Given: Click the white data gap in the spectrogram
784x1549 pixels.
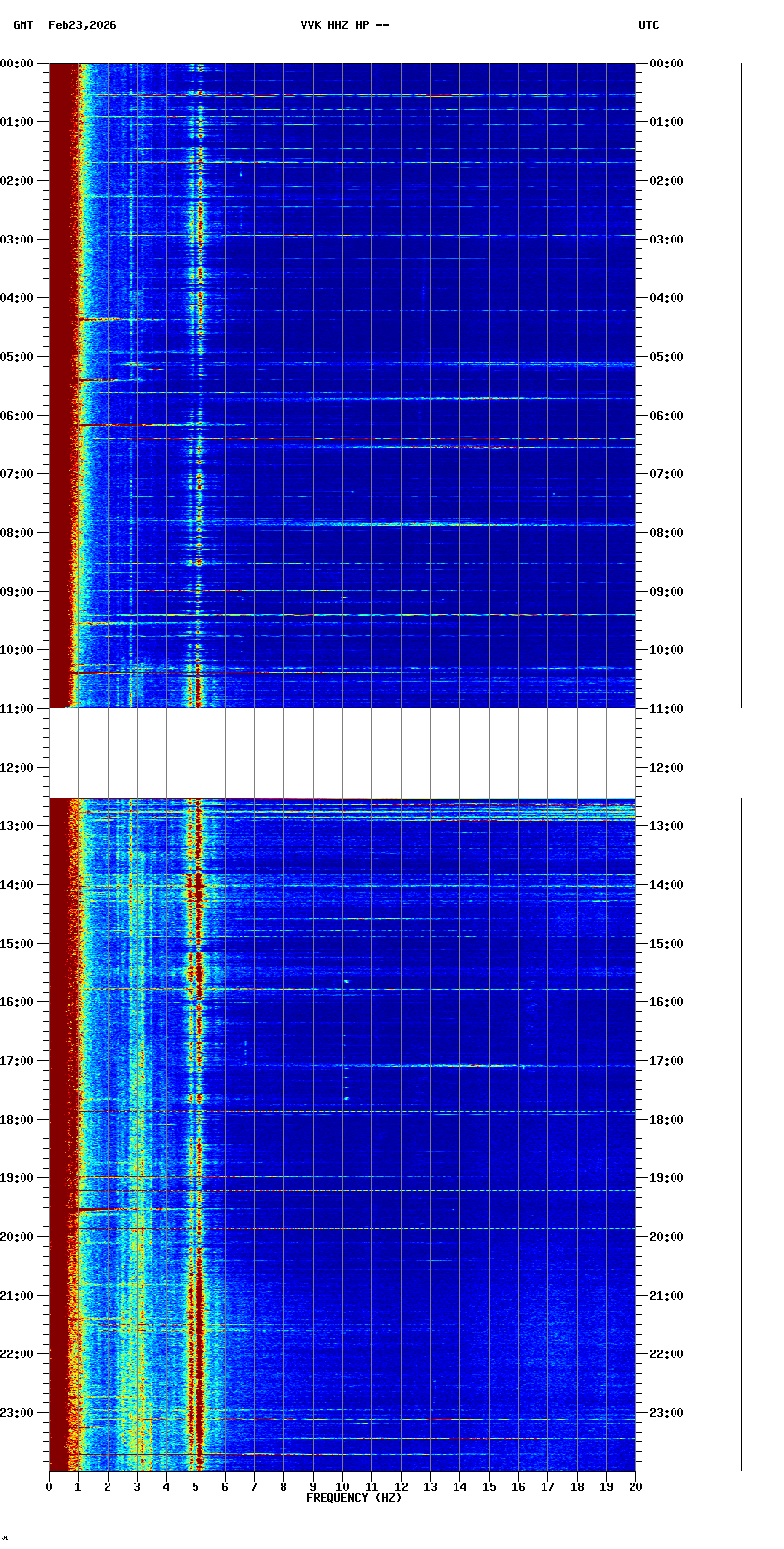Looking at the screenshot, I should (x=342, y=753).
